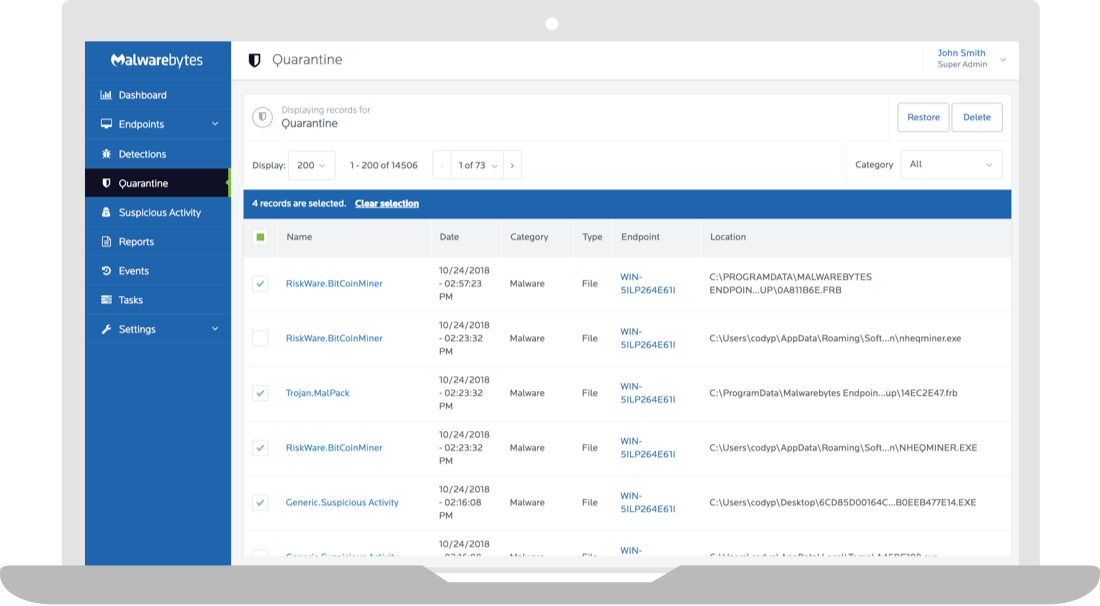The image size is (1100, 606).
Task: Click the Detections bug icon
Action: 106,154
